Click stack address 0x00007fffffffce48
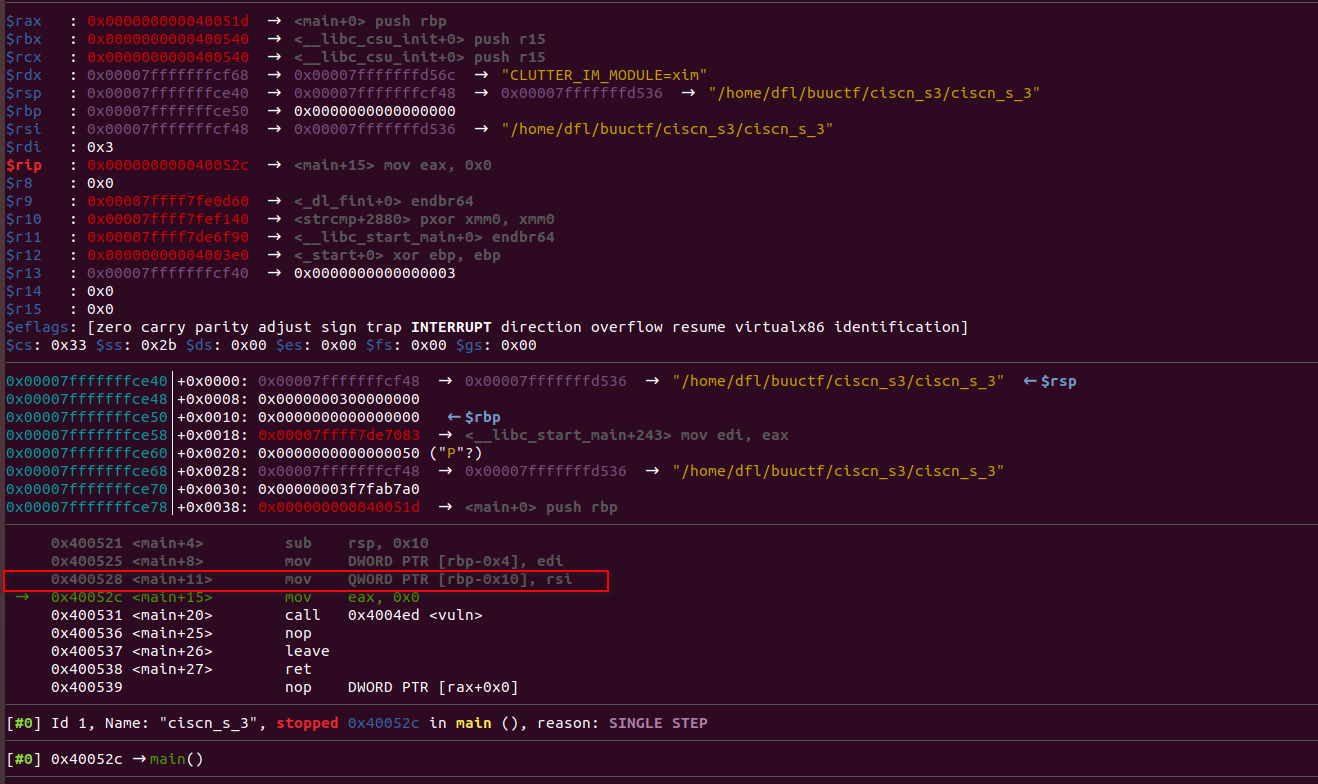Viewport: 1318px width, 784px height. click(88, 399)
